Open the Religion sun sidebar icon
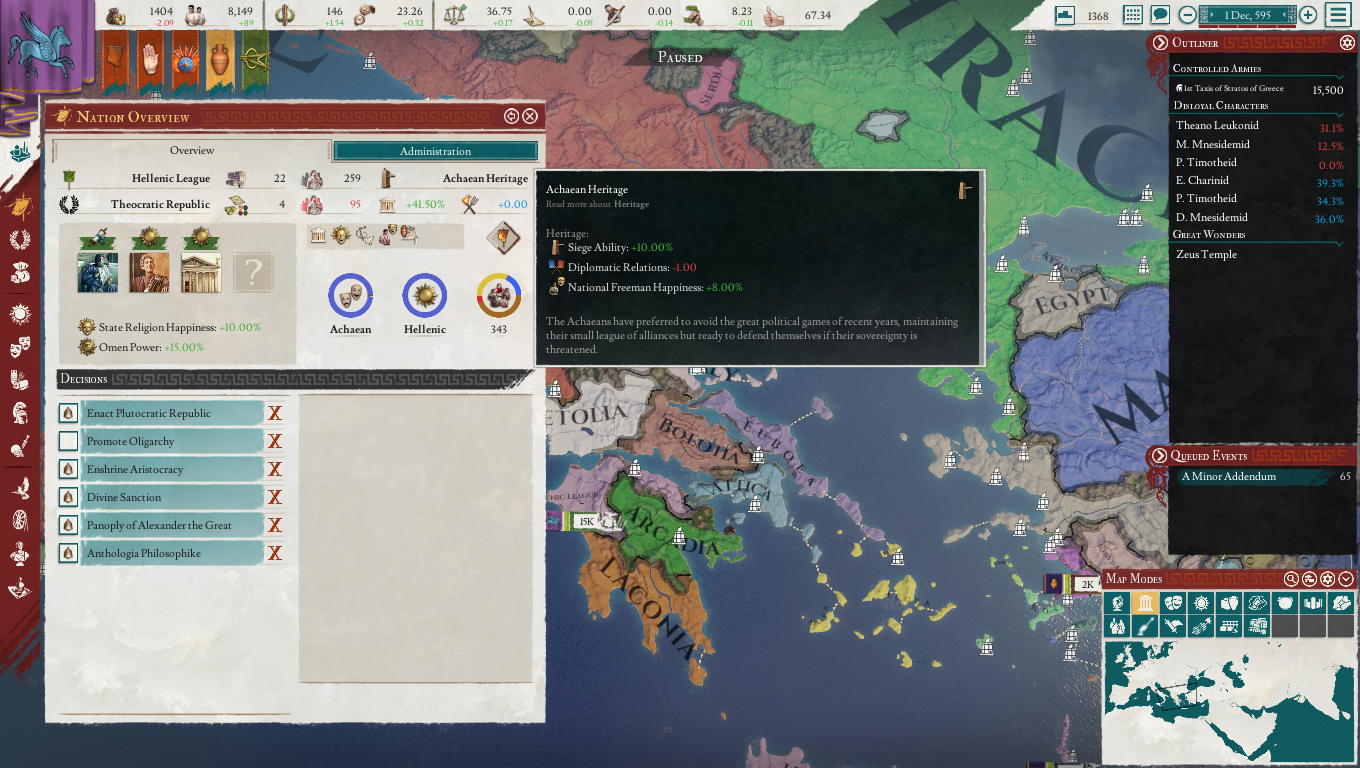The width and height of the screenshot is (1360, 768). coord(18,313)
